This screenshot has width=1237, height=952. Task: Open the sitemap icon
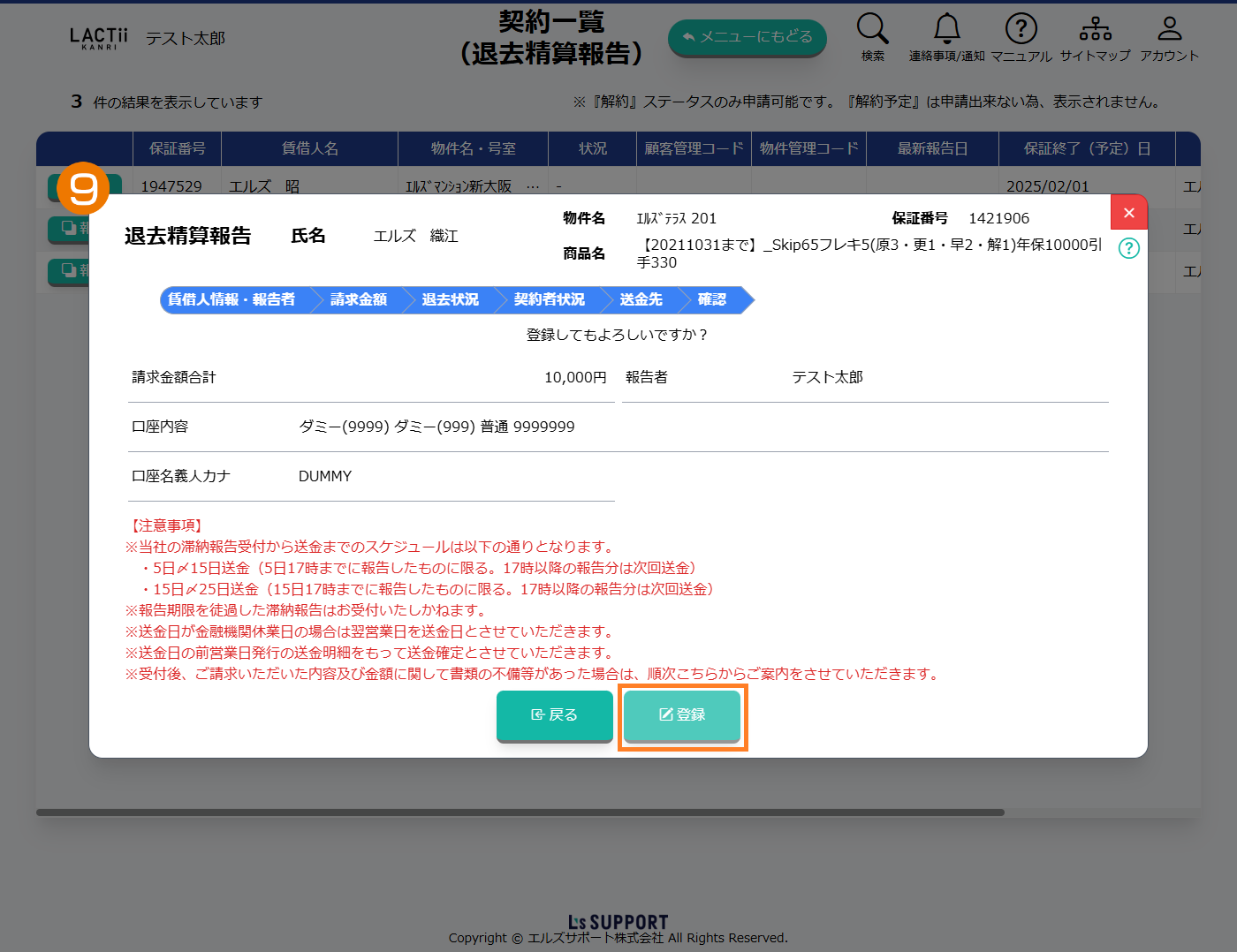click(1095, 29)
